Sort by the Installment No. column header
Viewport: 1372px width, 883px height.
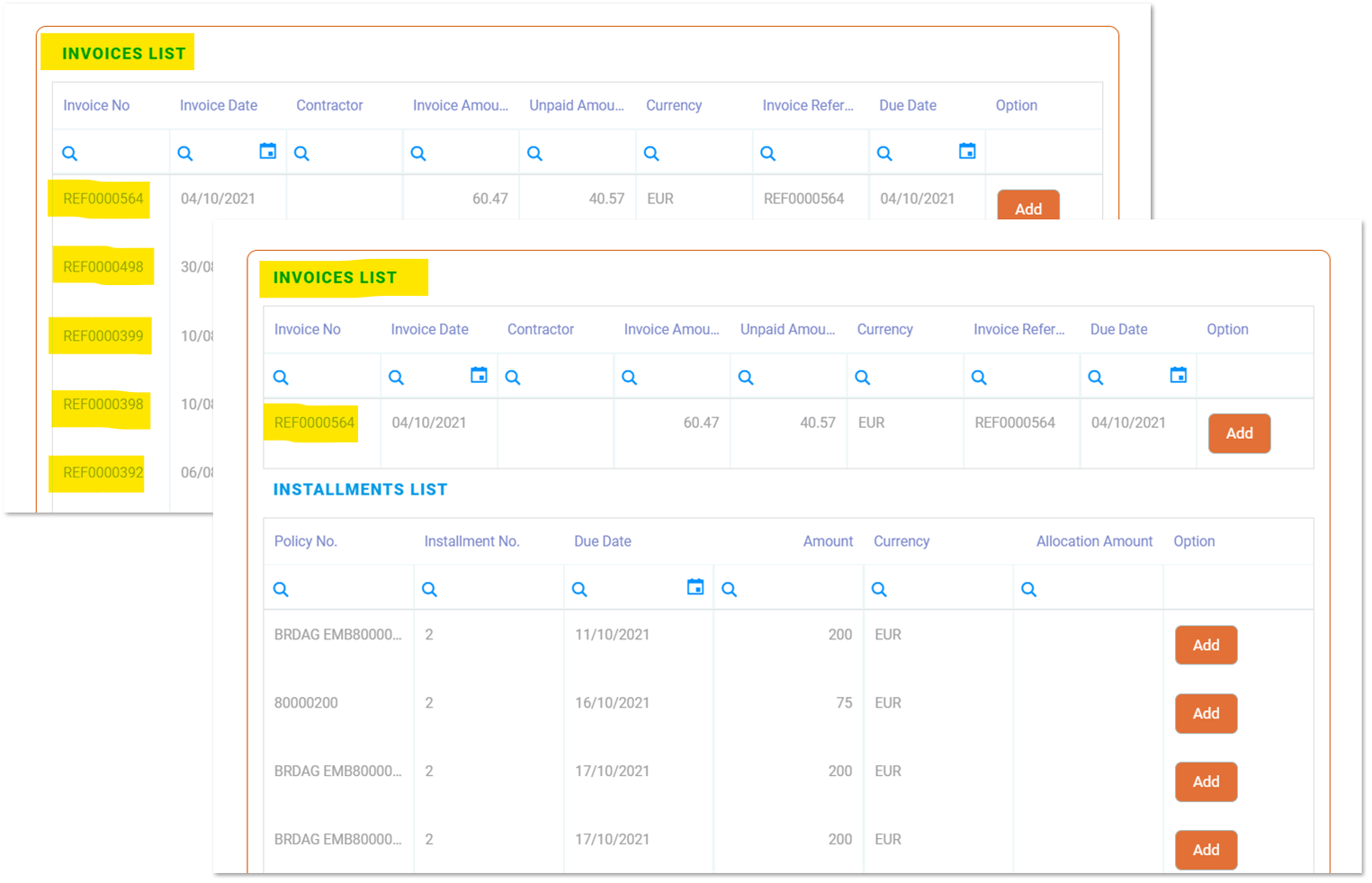pos(471,541)
